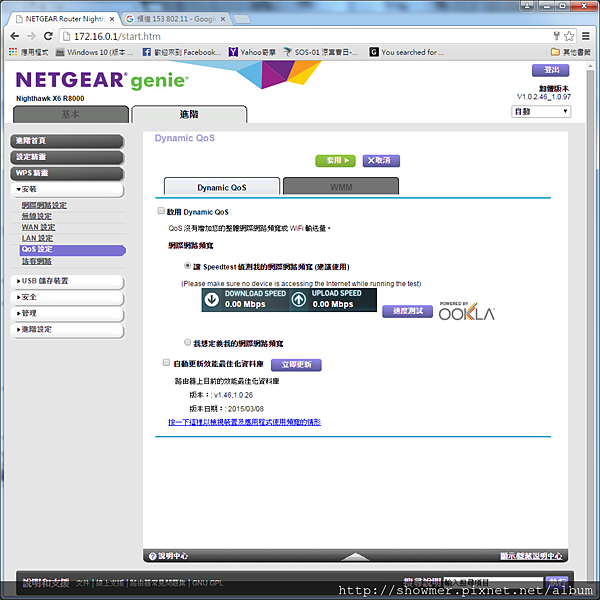Enable the Dynamic QoS checkbox

click(x=161, y=211)
